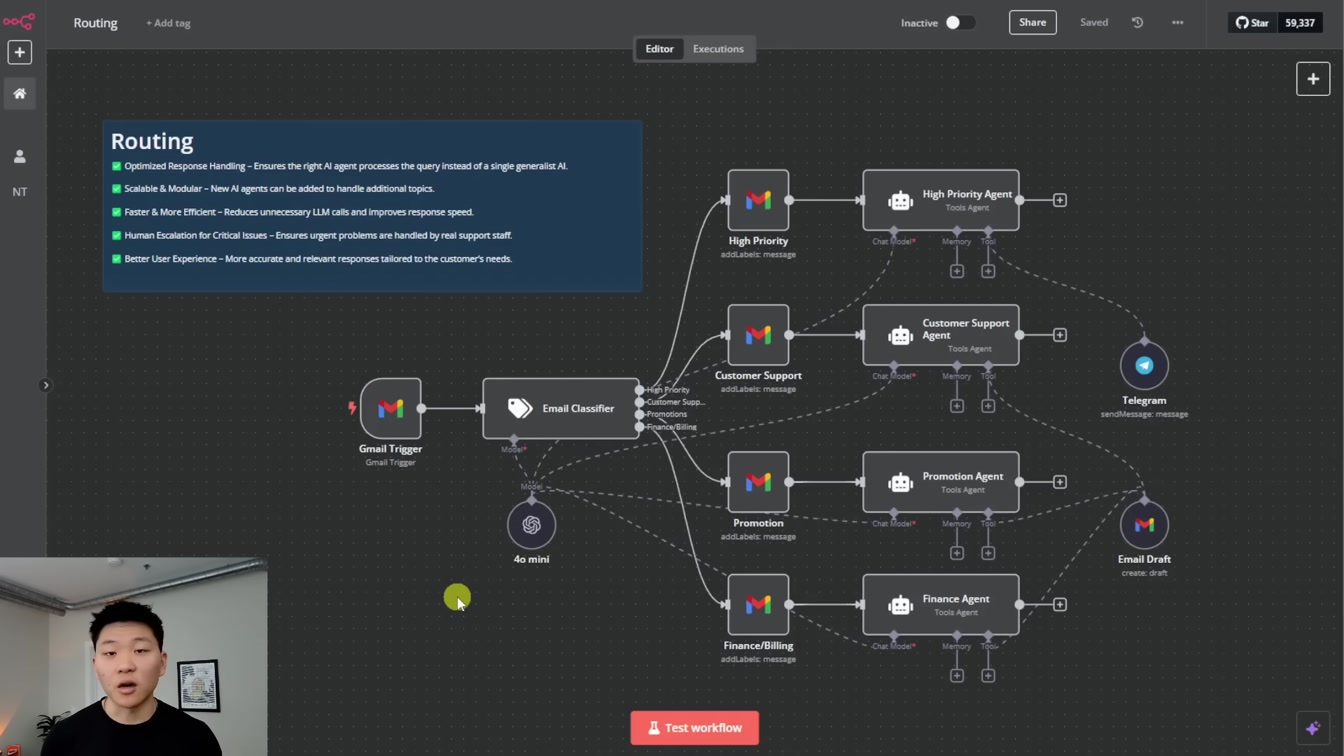This screenshot has width=1344, height=756.
Task: Add Tool to High Priority Agent
Action: tap(988, 271)
